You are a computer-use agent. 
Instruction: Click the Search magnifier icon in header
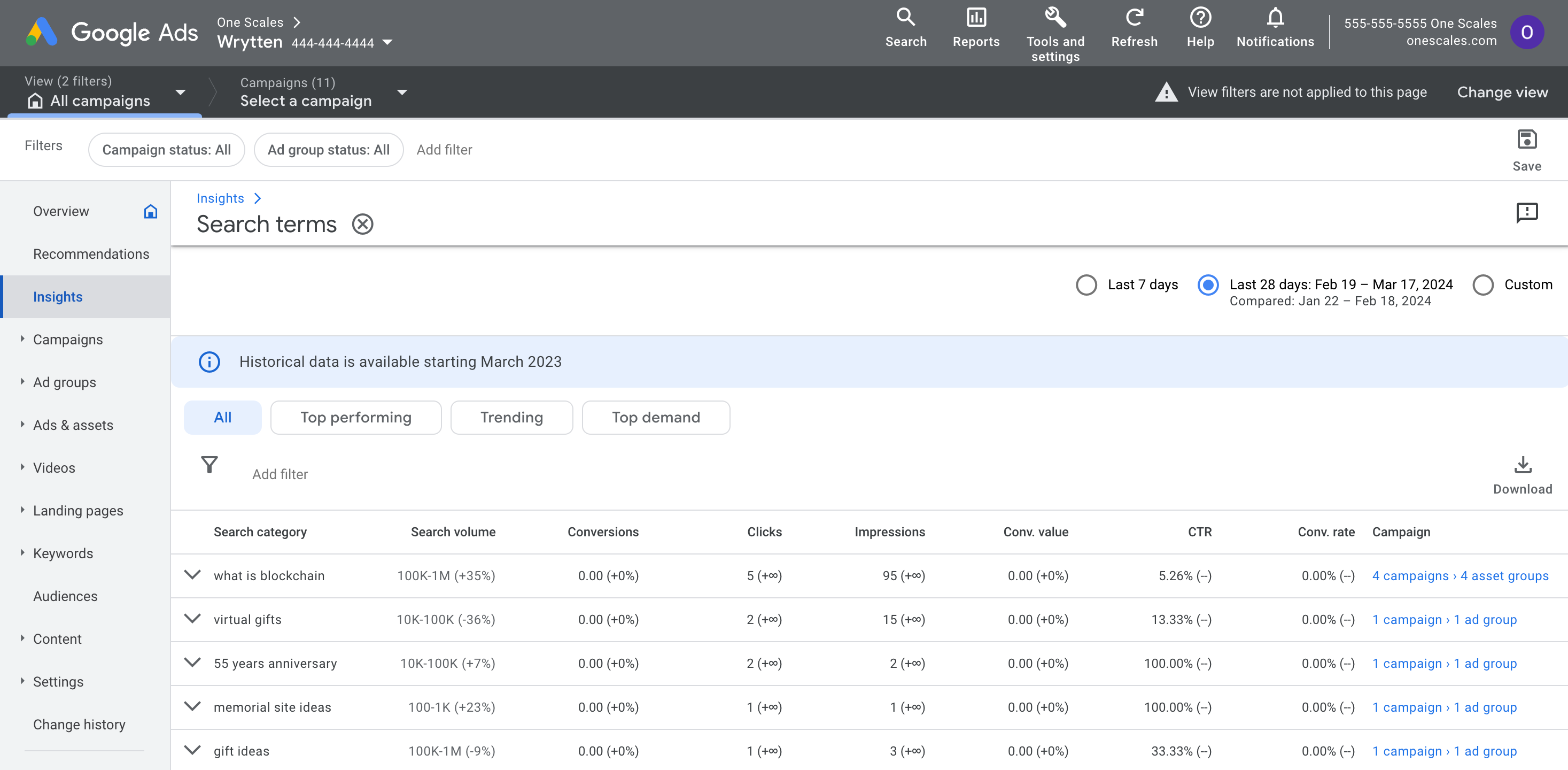coord(905,18)
